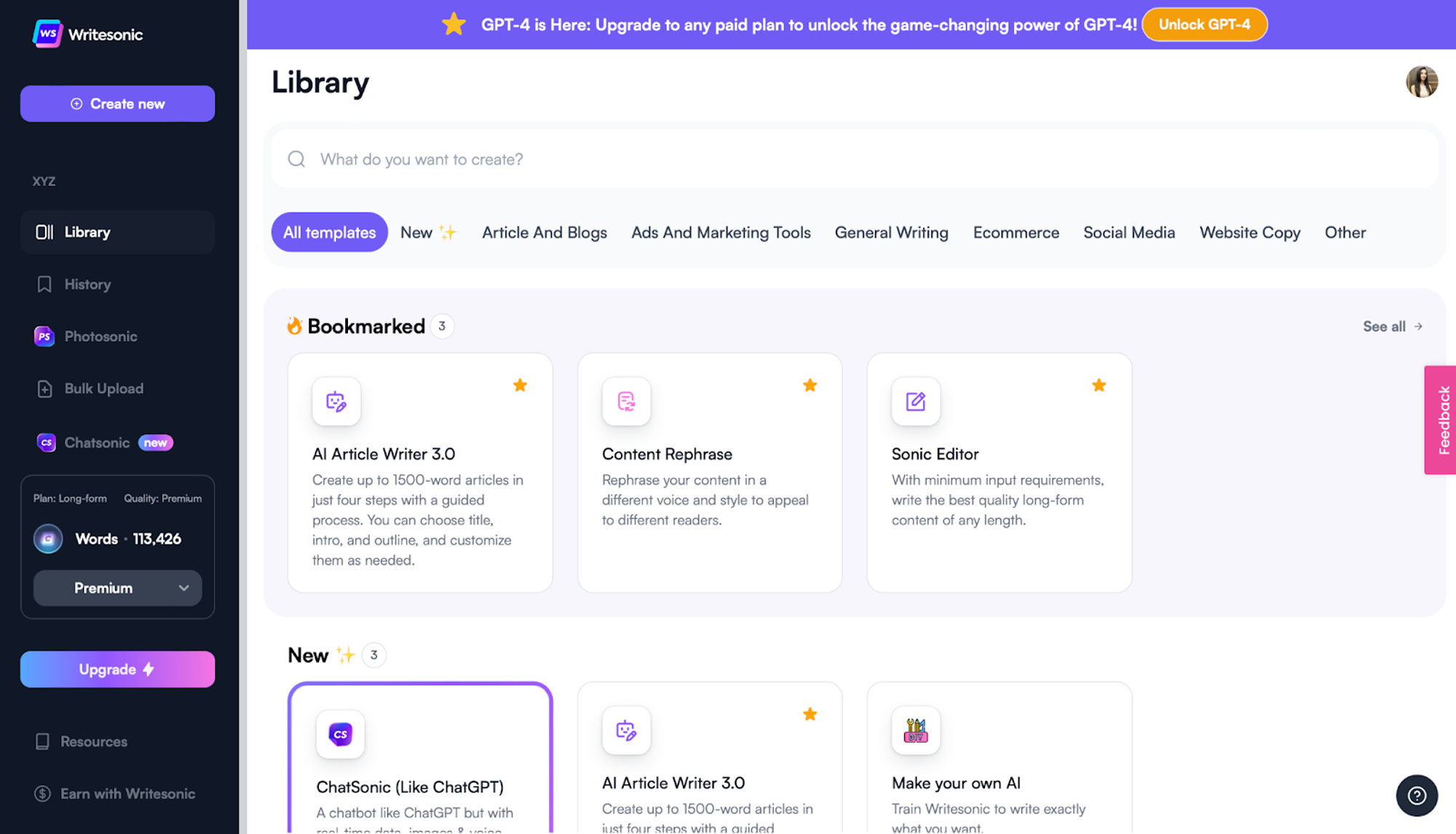The width and height of the screenshot is (1456, 834).
Task: Open the Make your own AI icon
Action: coord(915,730)
